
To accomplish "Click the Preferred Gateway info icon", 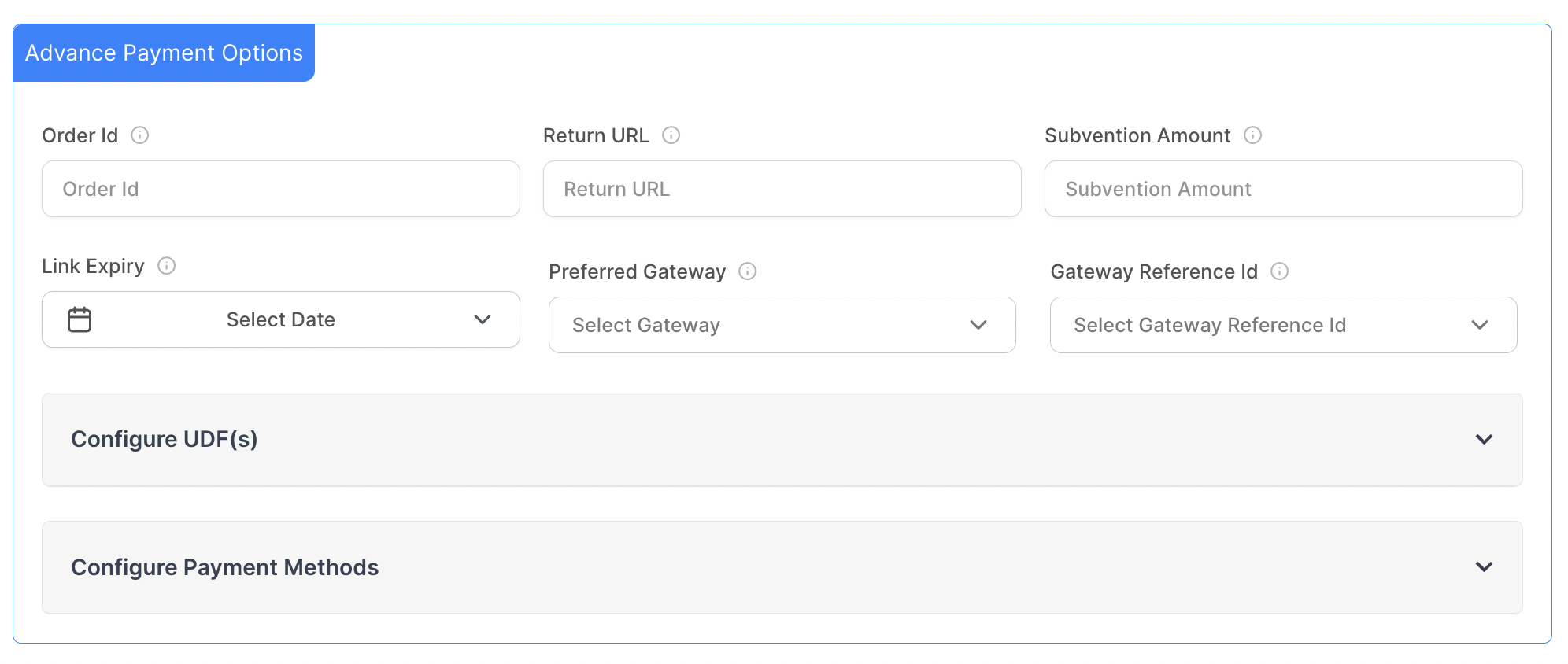I will coord(747,271).
